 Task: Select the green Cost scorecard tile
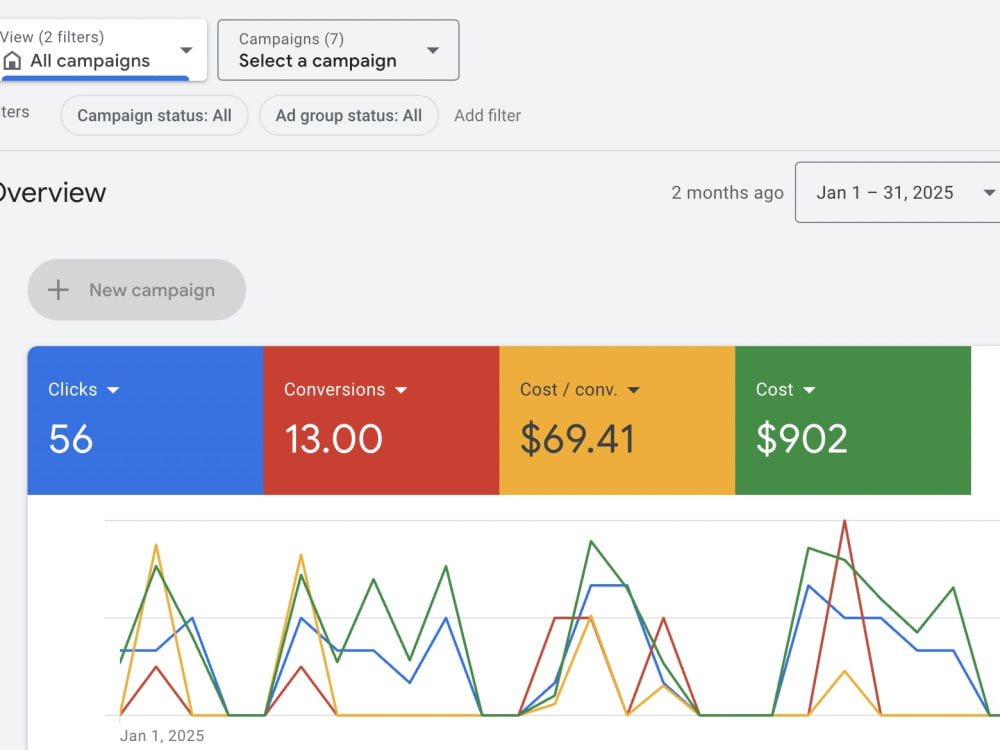pyautogui.click(x=853, y=420)
